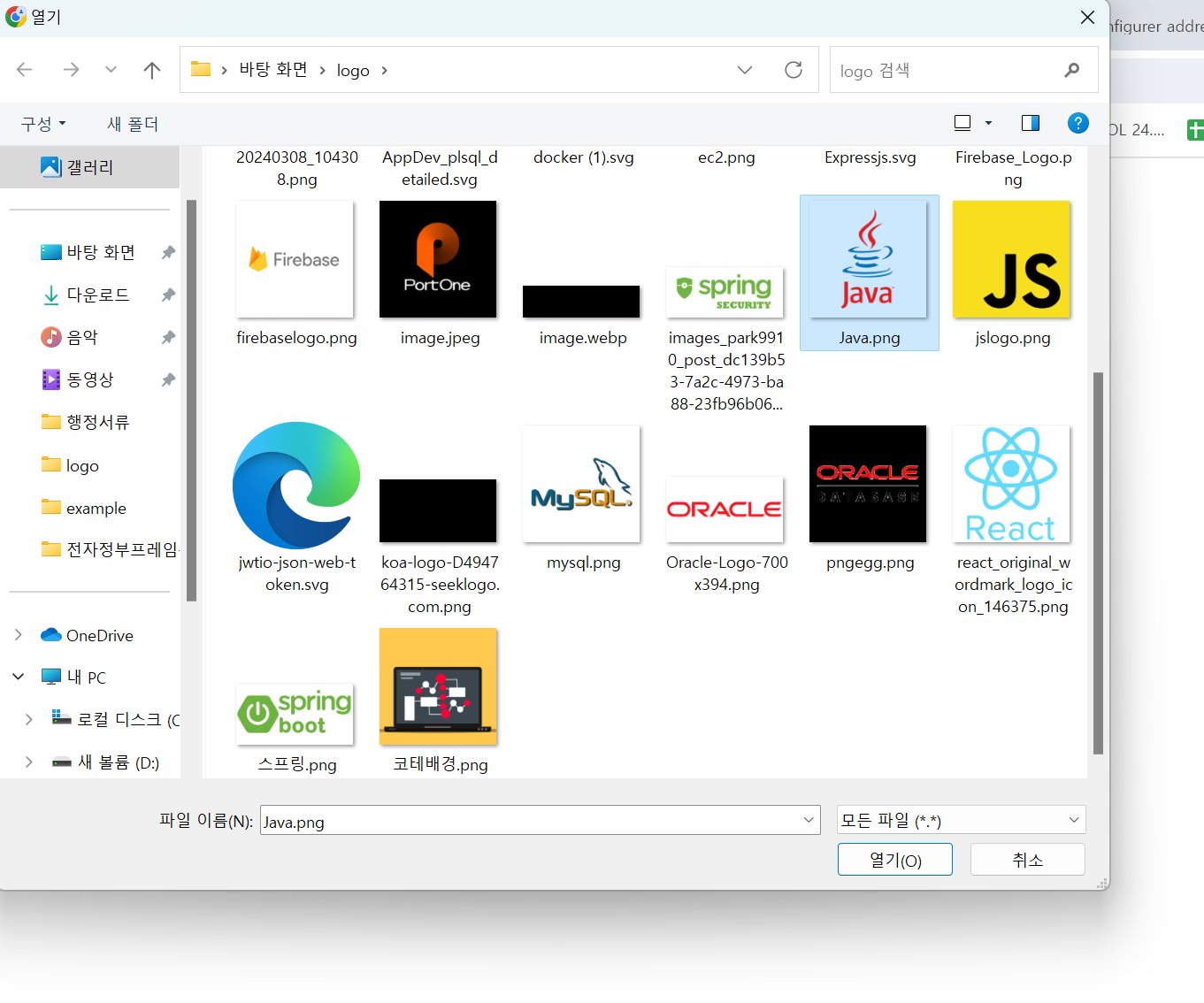The width and height of the screenshot is (1204, 1003).
Task: Select Oracle-Logo-700x394.png thumbnail
Action: tap(725, 509)
